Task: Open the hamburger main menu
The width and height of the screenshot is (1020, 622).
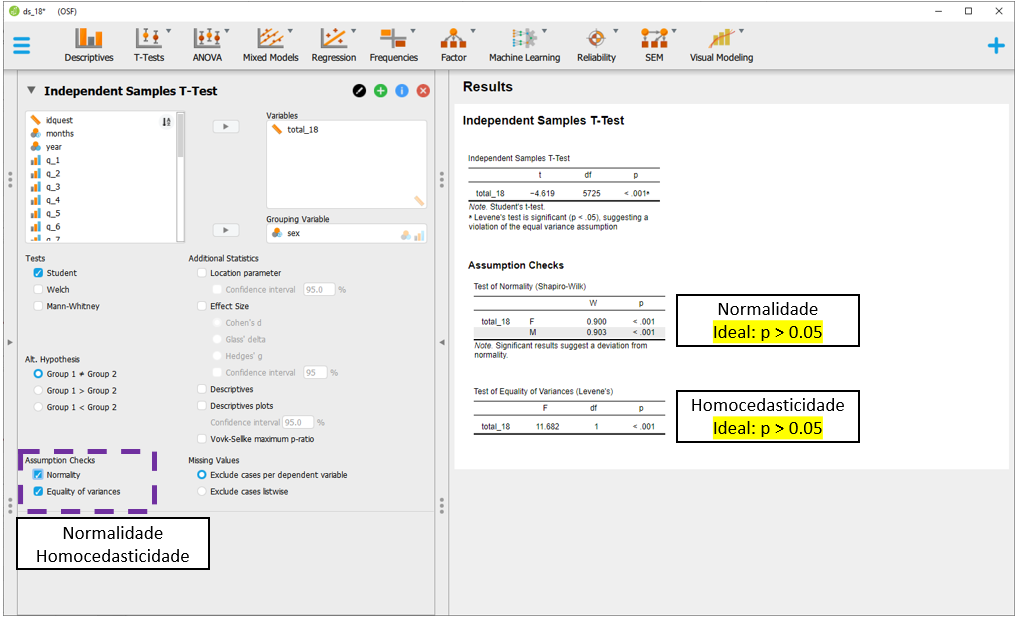Action: pos(21,45)
